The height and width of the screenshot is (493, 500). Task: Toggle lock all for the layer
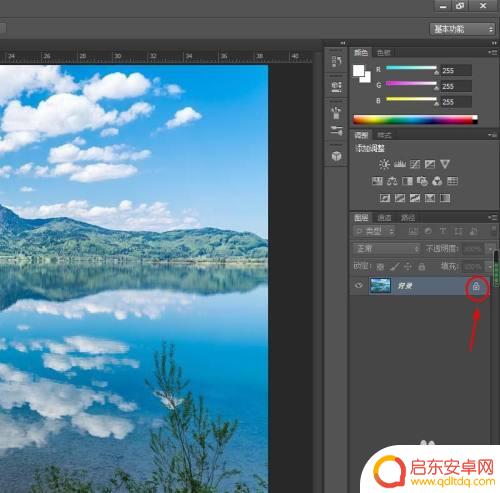(422, 267)
